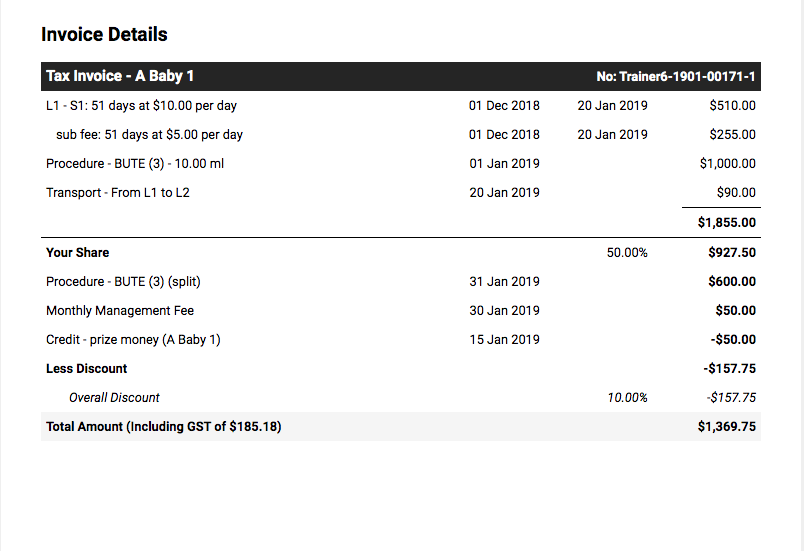Click the Monthly Management Fee line
Viewport: 804px width, 551px height.
400,311
